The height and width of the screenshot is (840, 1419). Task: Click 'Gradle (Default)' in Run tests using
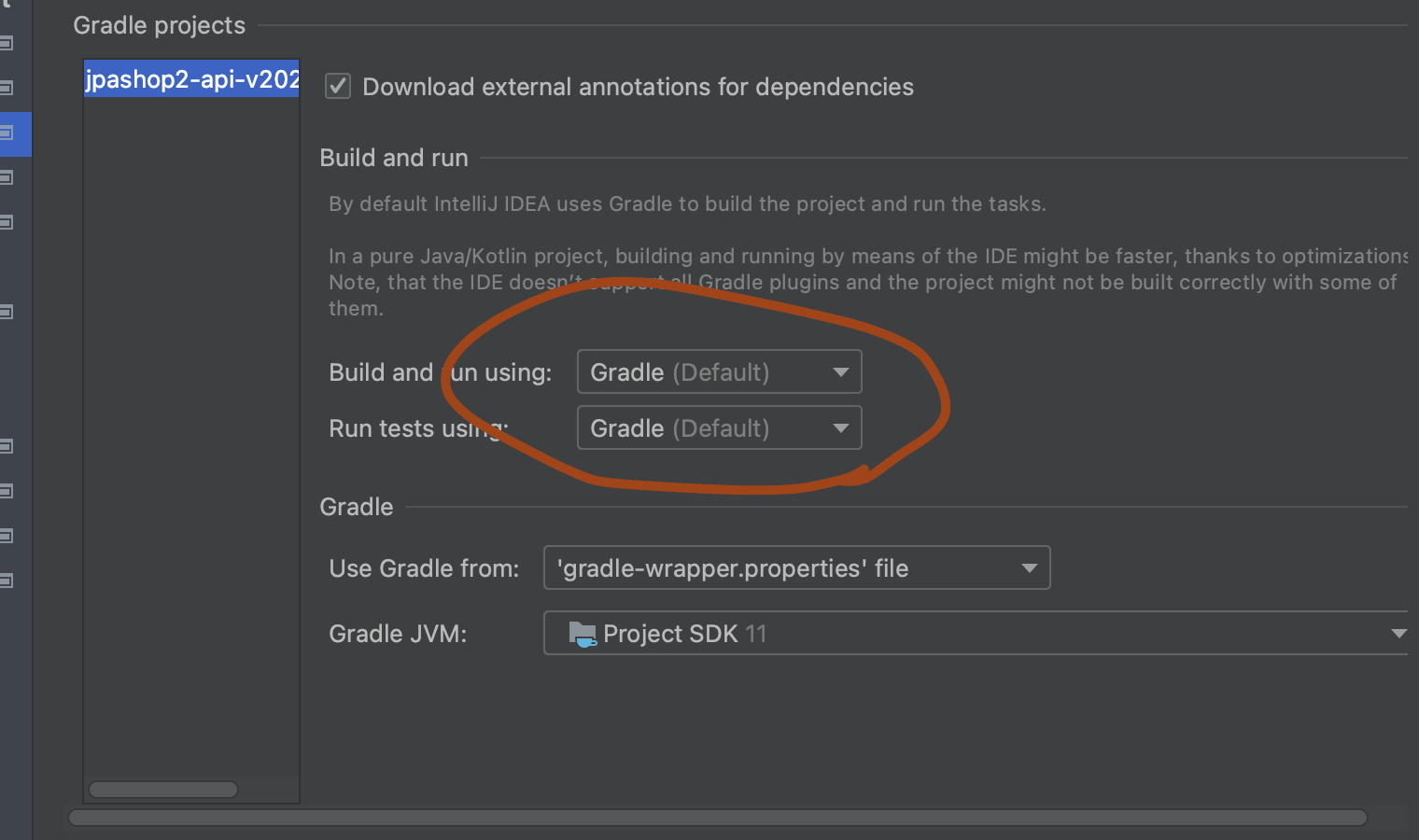[680, 428]
